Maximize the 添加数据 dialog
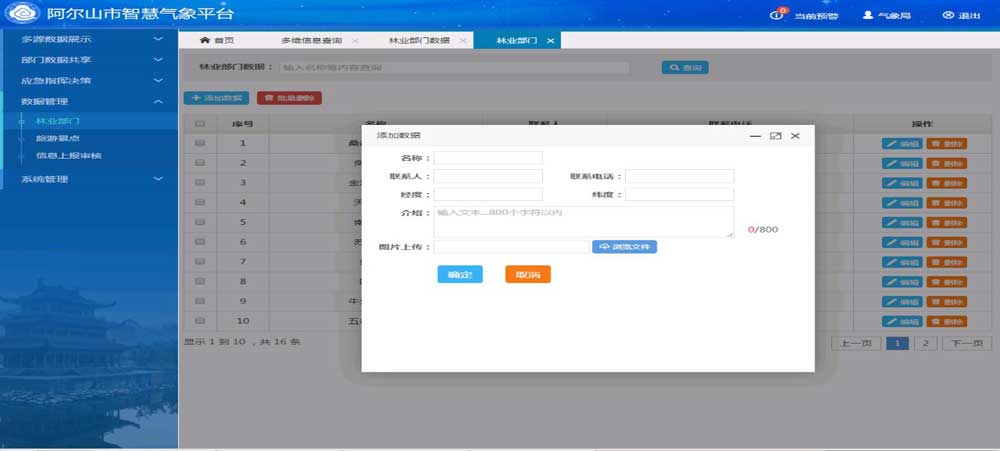This screenshot has width=1000, height=451. (775, 135)
